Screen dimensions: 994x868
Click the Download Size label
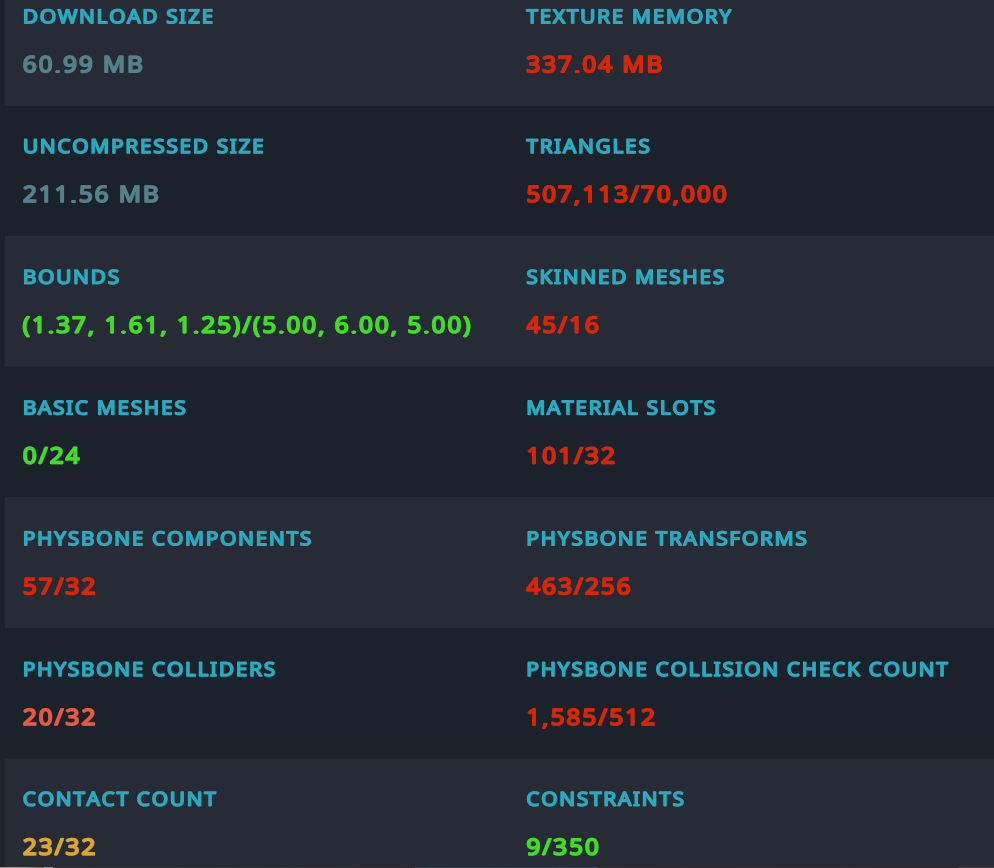[x=118, y=16]
